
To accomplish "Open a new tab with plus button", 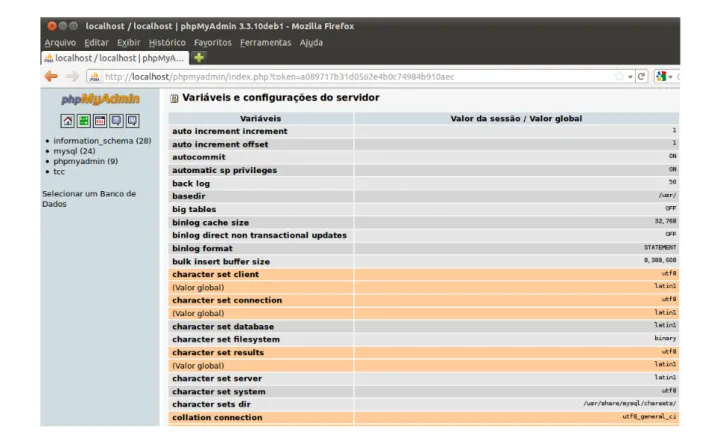I will click(x=199, y=58).
